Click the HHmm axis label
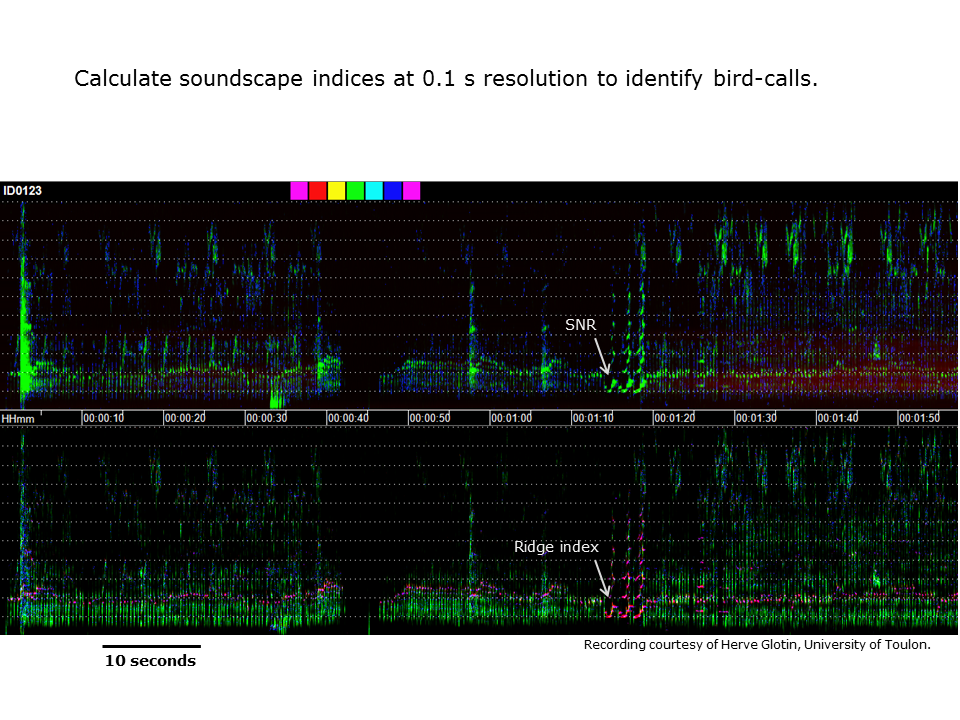 (x=18, y=419)
